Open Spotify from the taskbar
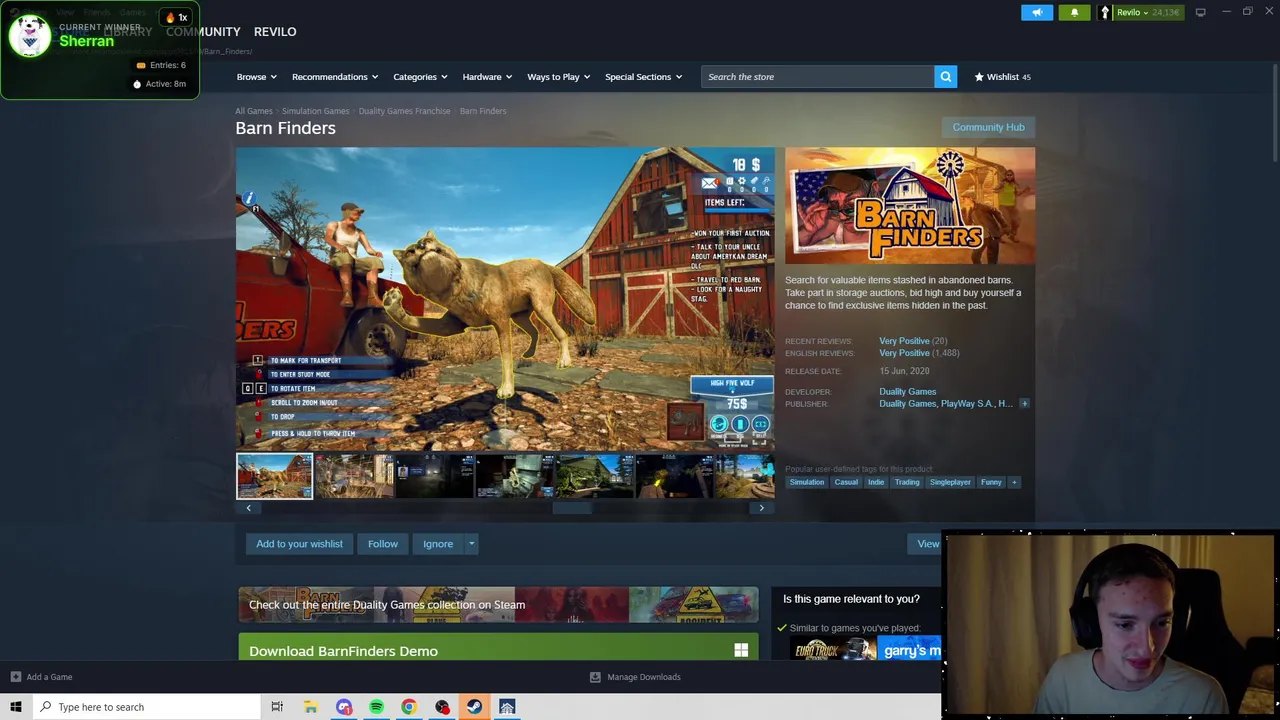The image size is (1280, 720). [376, 707]
